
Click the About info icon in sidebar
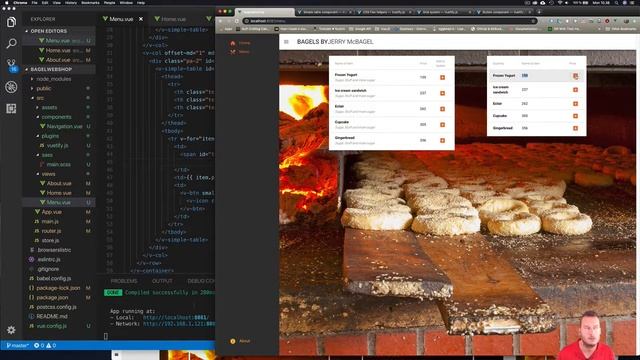(x=233, y=341)
